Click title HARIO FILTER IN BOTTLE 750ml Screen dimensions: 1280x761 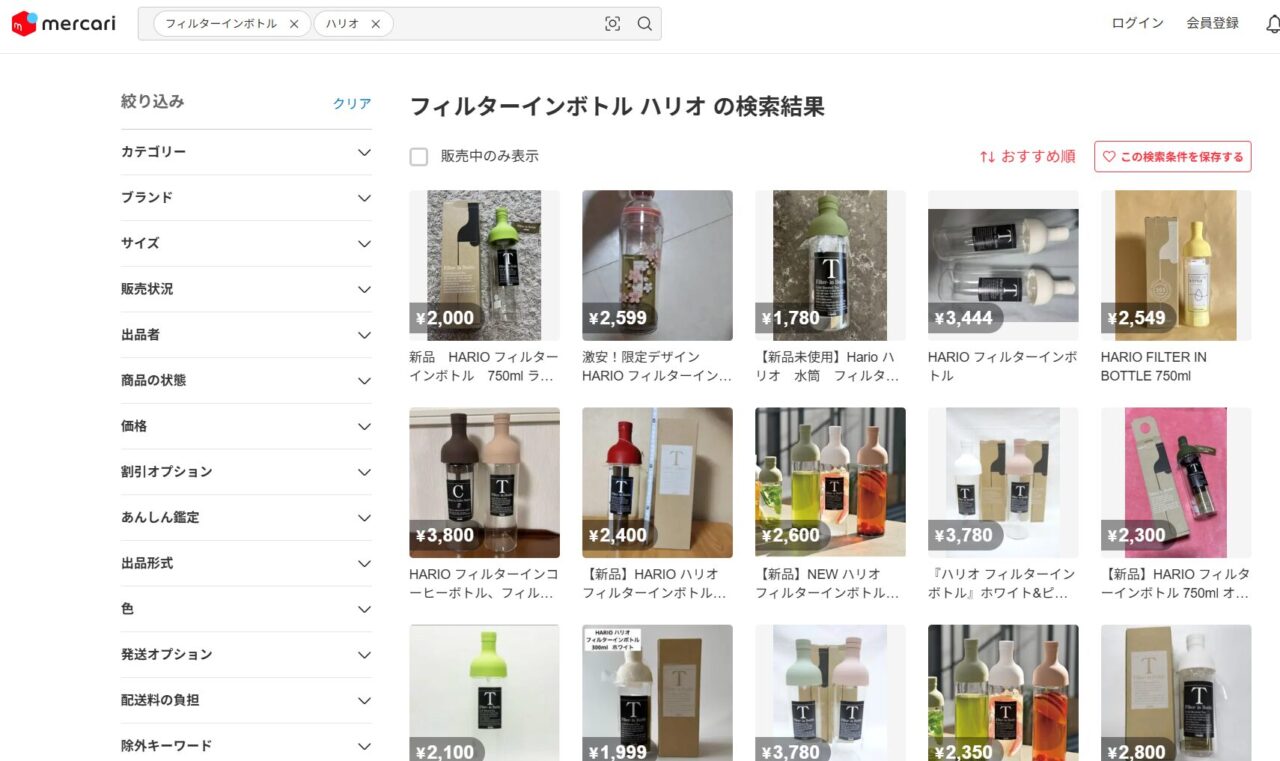click(x=1154, y=366)
